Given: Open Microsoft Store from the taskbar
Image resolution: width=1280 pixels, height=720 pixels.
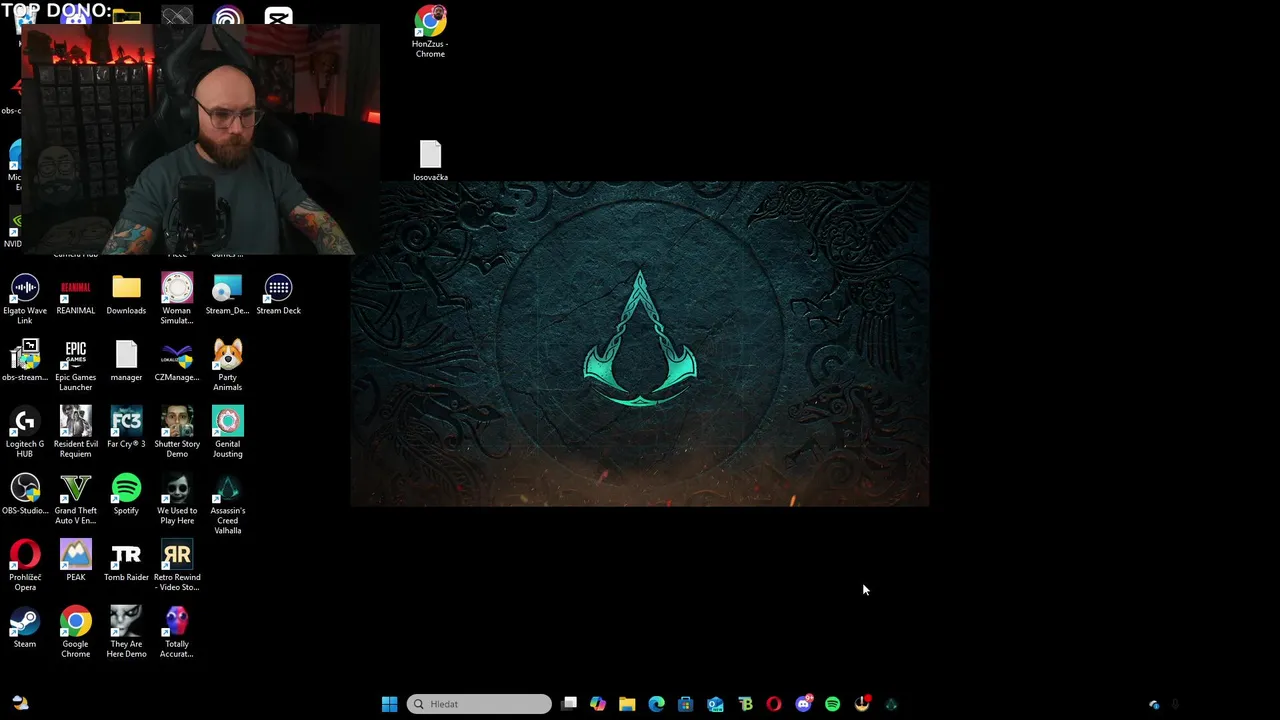Looking at the screenshot, I should [x=685, y=704].
